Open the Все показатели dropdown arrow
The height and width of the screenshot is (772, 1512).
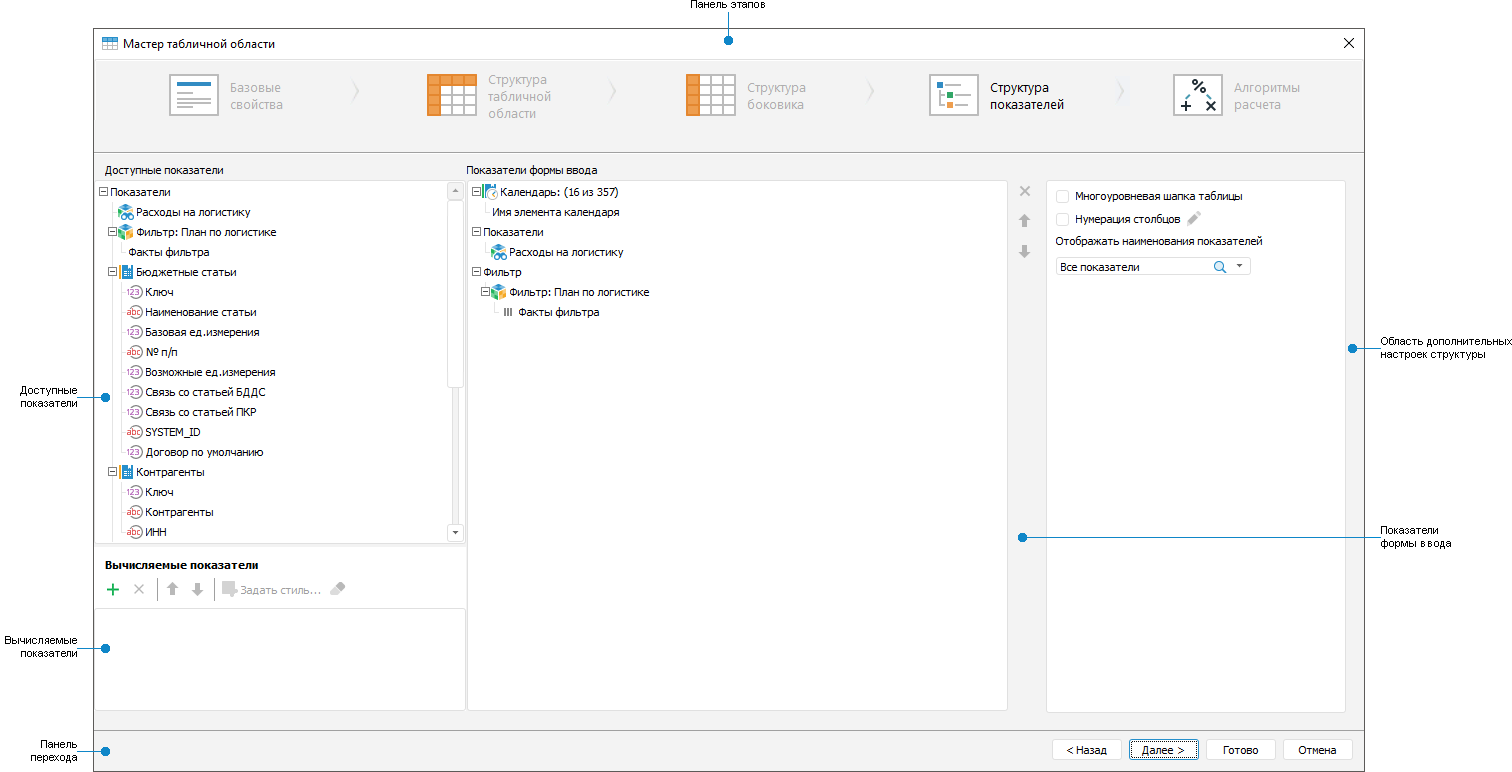(1239, 267)
